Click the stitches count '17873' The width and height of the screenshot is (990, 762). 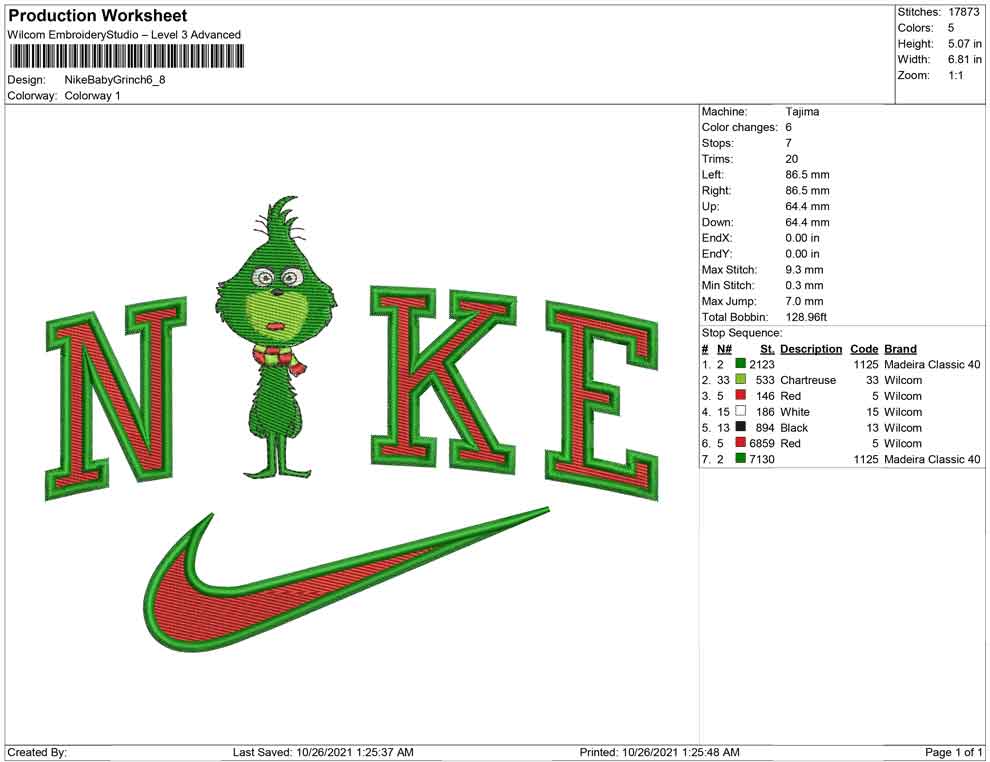point(963,12)
